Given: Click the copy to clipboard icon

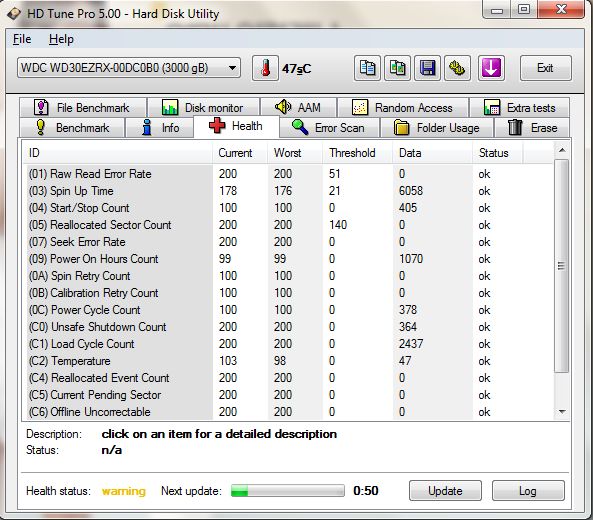Looking at the screenshot, I should coord(367,68).
